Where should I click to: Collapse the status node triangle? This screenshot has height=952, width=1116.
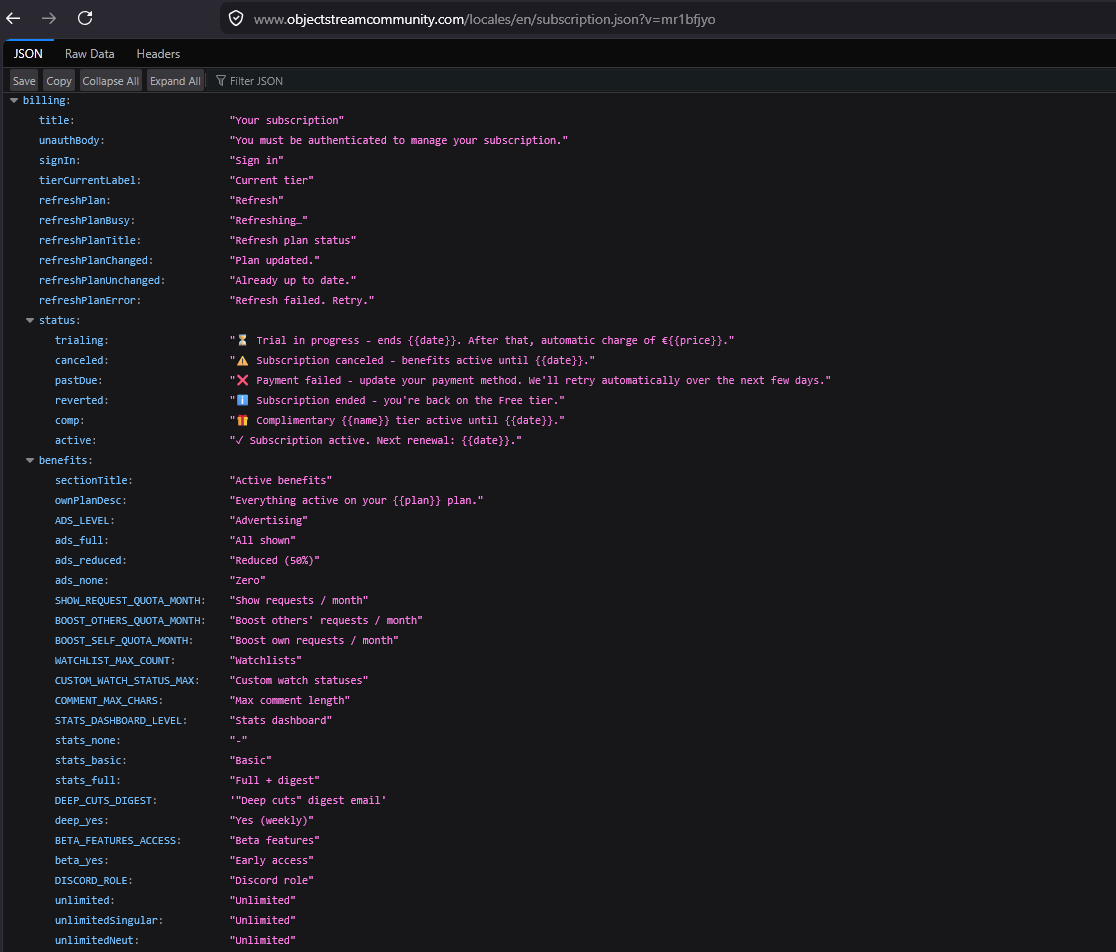pos(30,321)
